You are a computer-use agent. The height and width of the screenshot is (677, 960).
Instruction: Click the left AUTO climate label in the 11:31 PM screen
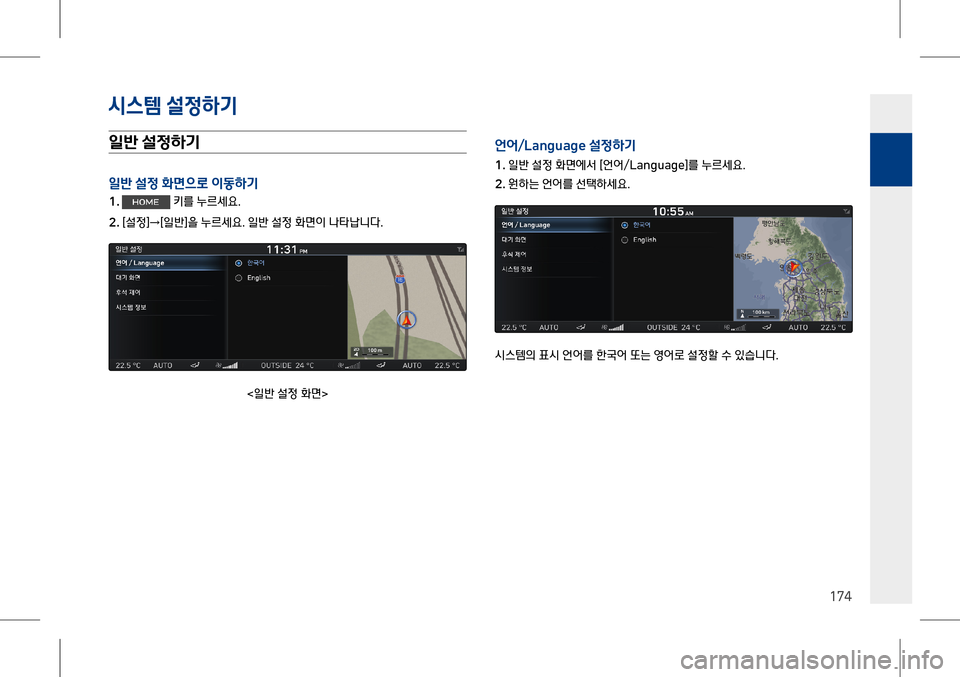pyautogui.click(x=163, y=365)
